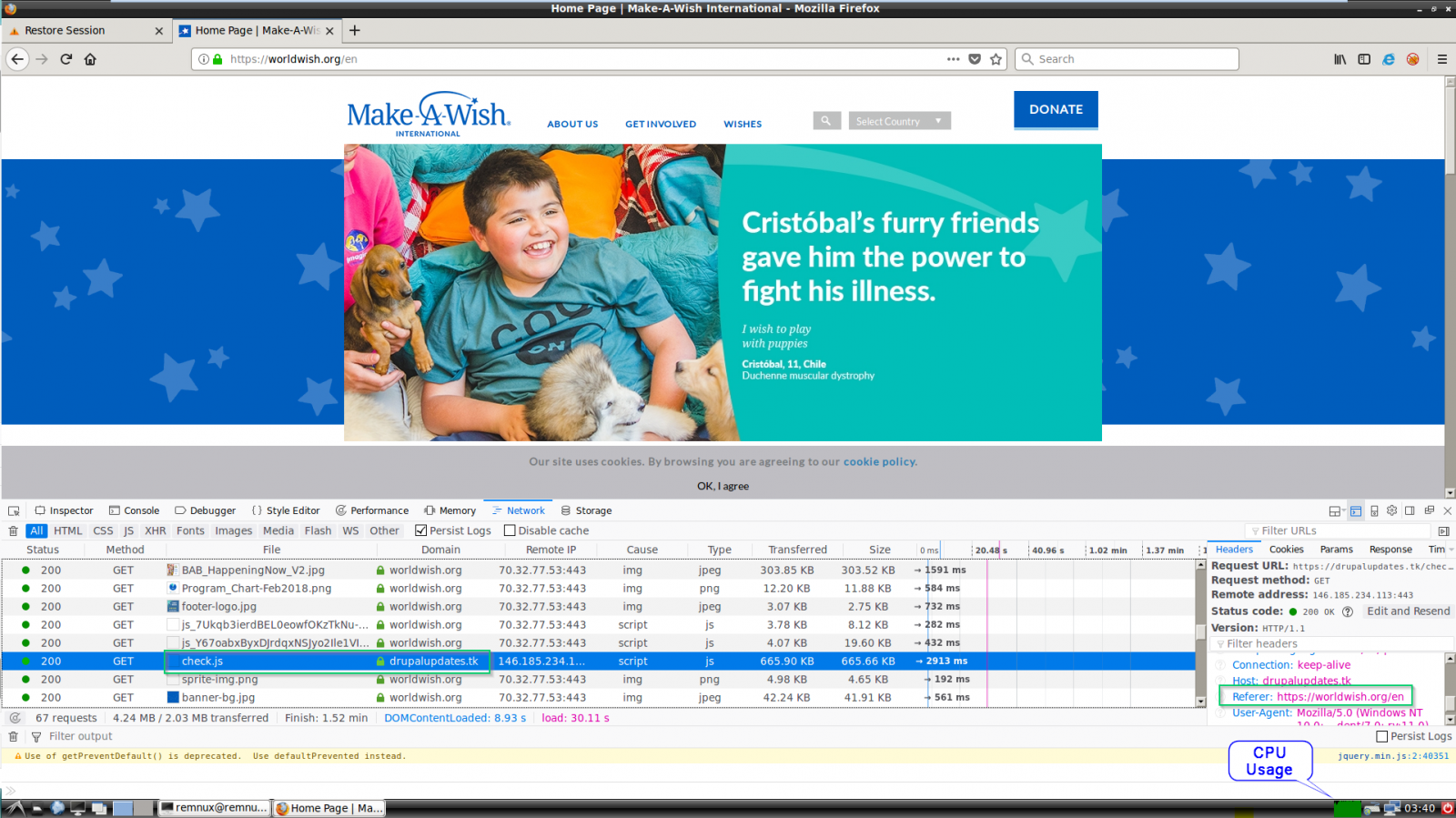Check Persist Logs in console panel

coord(1381,736)
